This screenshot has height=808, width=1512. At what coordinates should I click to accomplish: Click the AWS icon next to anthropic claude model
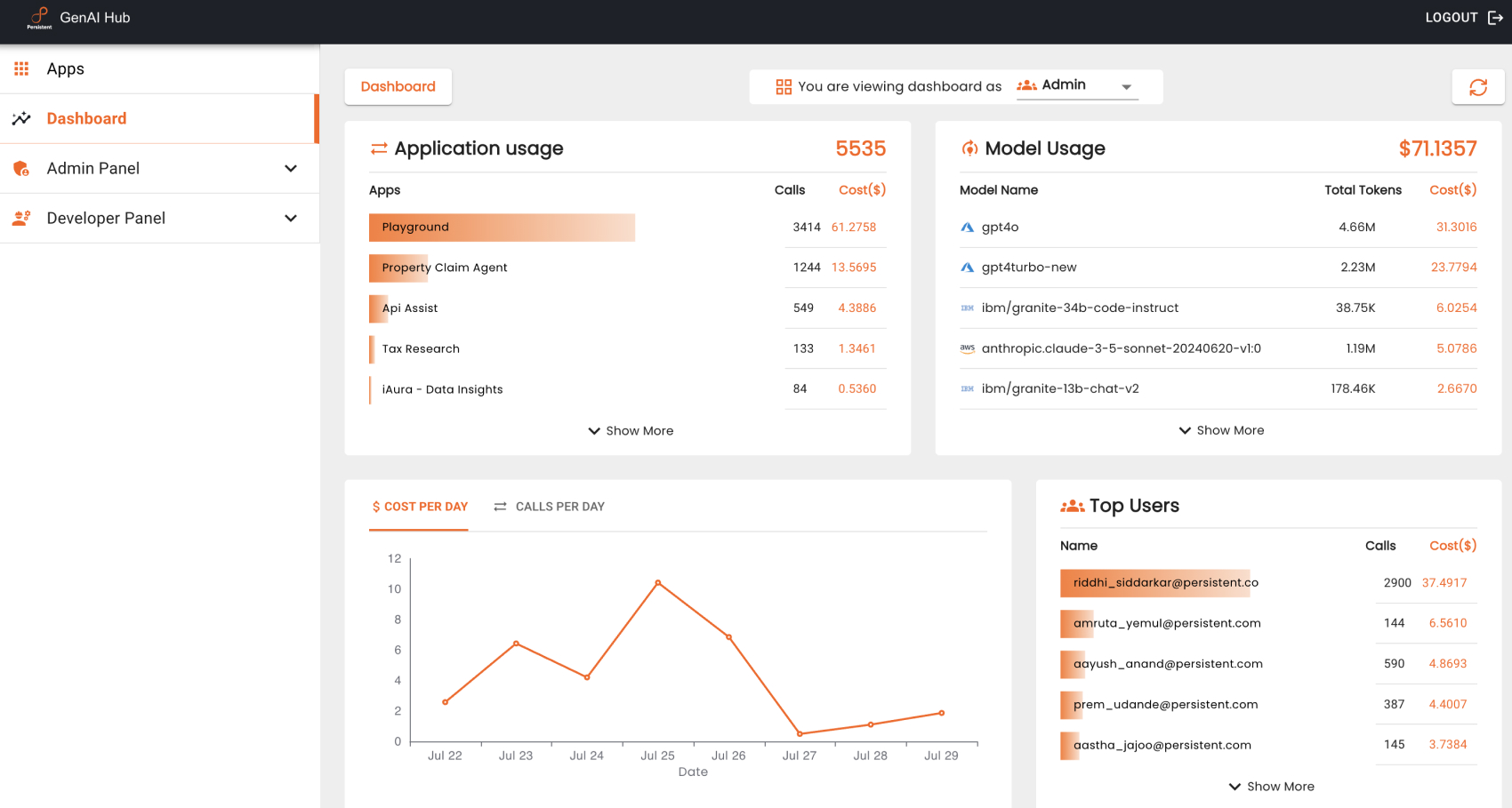coord(967,348)
